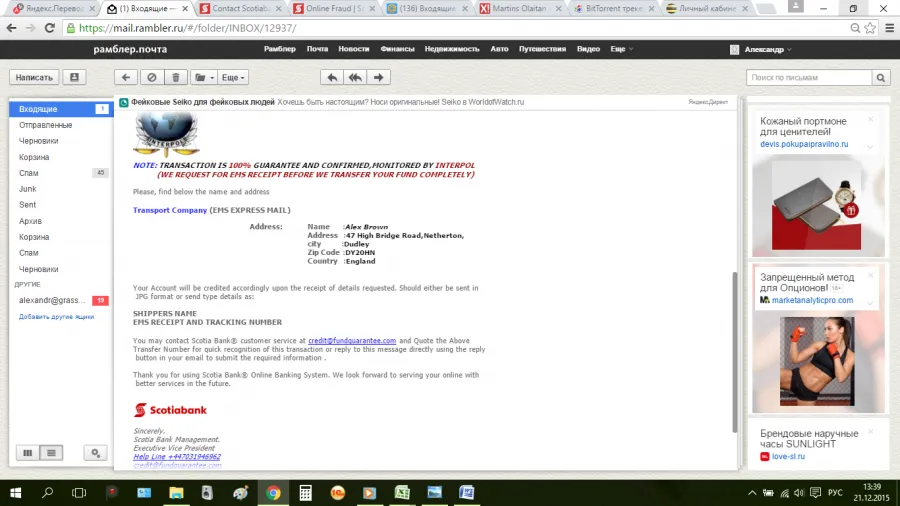Open Calculator from the taskbar

pos(305,493)
